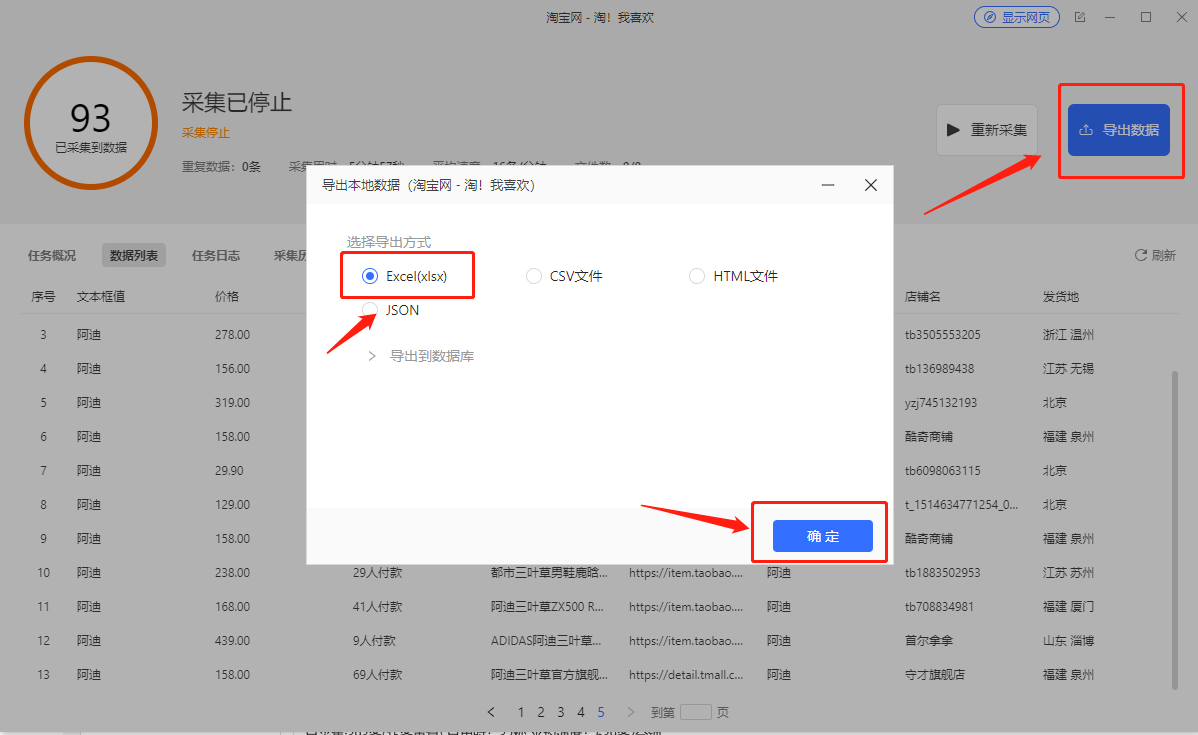Click the 发货地 column header

[x=1061, y=296]
